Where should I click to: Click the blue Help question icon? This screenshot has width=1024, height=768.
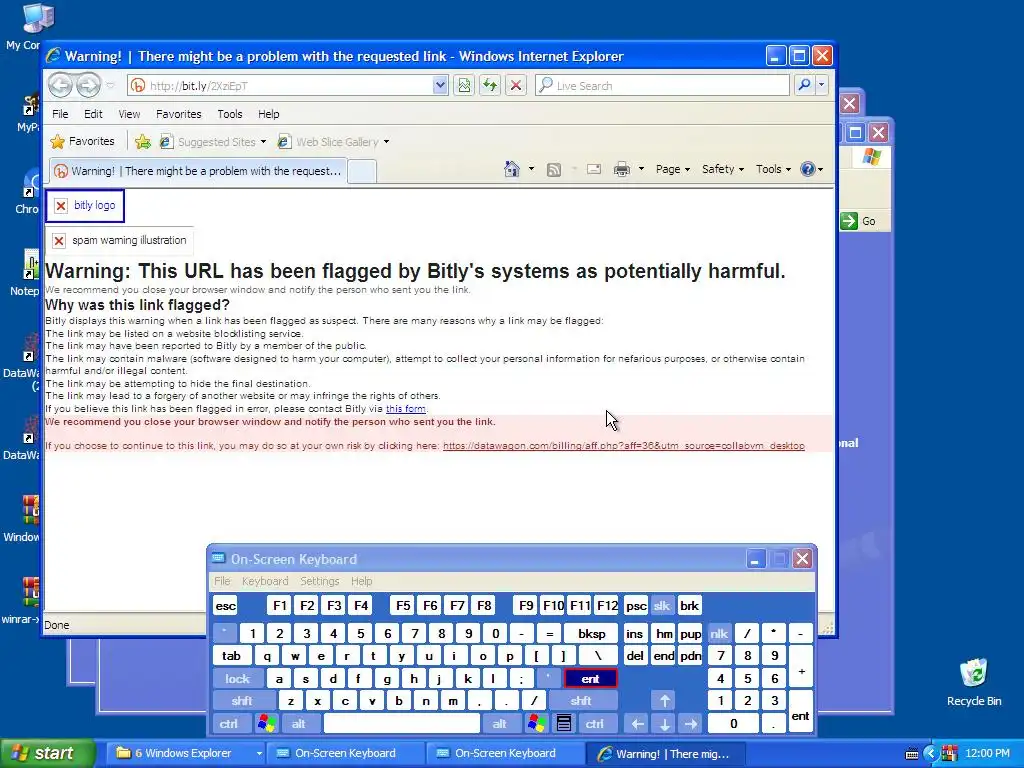coord(808,169)
